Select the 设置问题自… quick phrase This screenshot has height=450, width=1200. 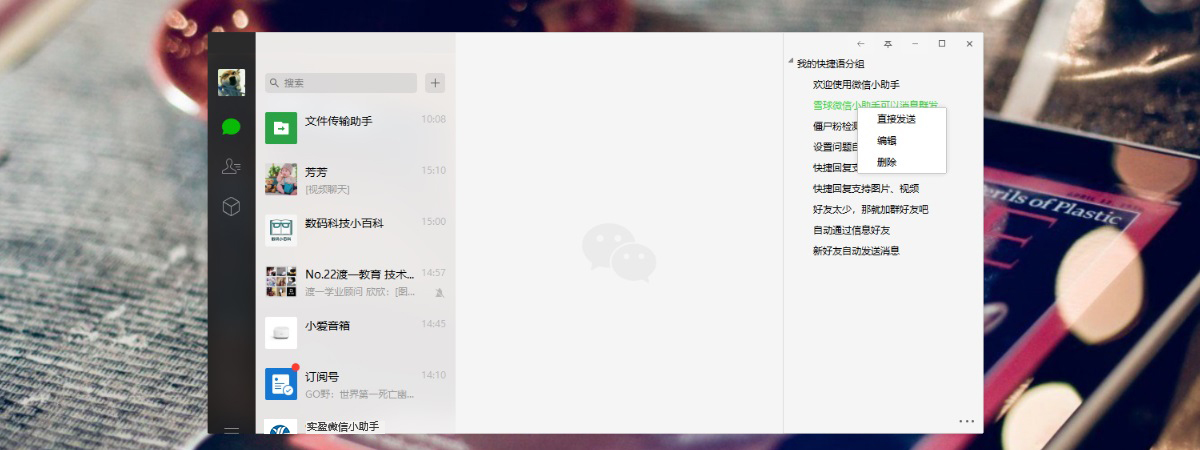tap(836, 147)
